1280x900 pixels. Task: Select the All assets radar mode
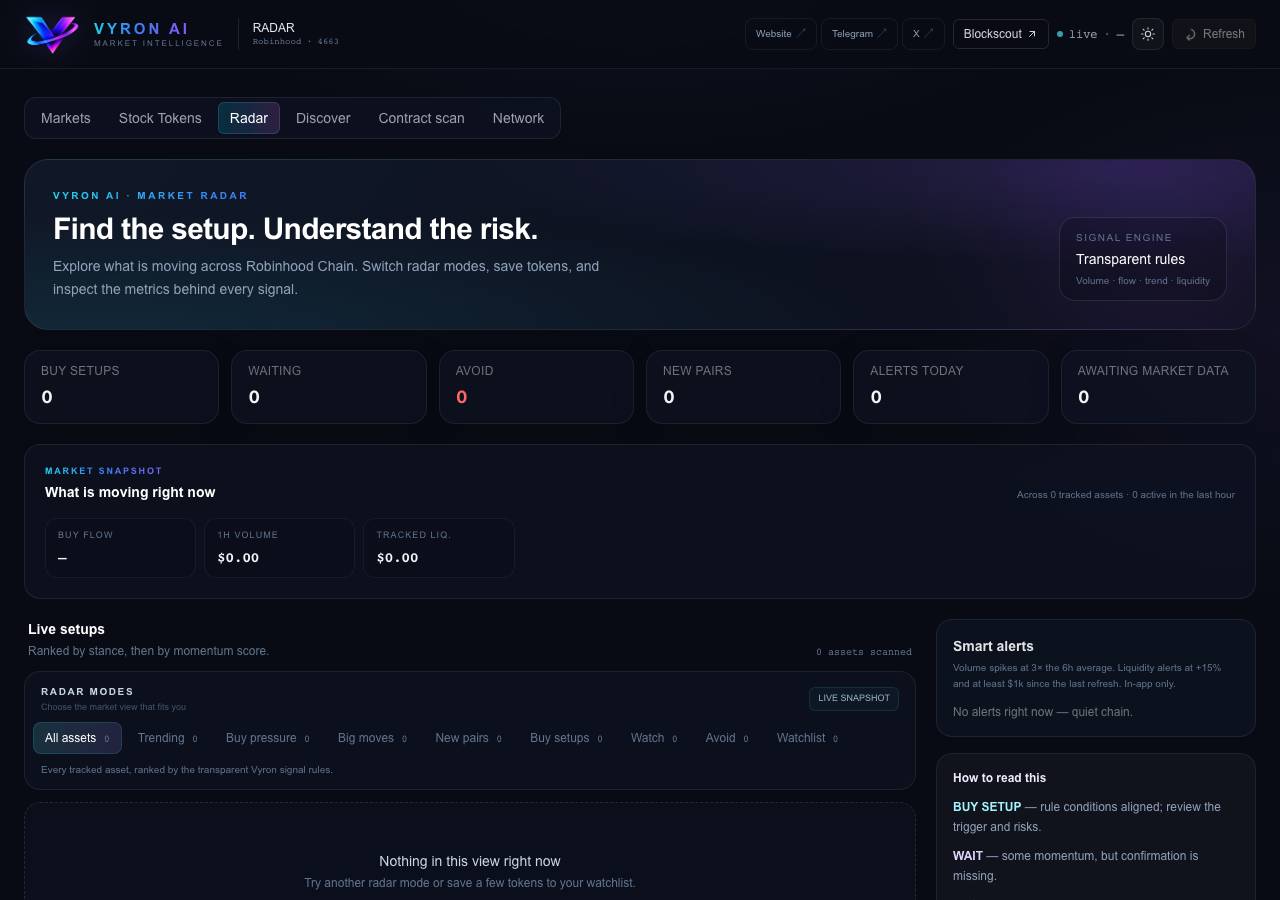(78, 738)
